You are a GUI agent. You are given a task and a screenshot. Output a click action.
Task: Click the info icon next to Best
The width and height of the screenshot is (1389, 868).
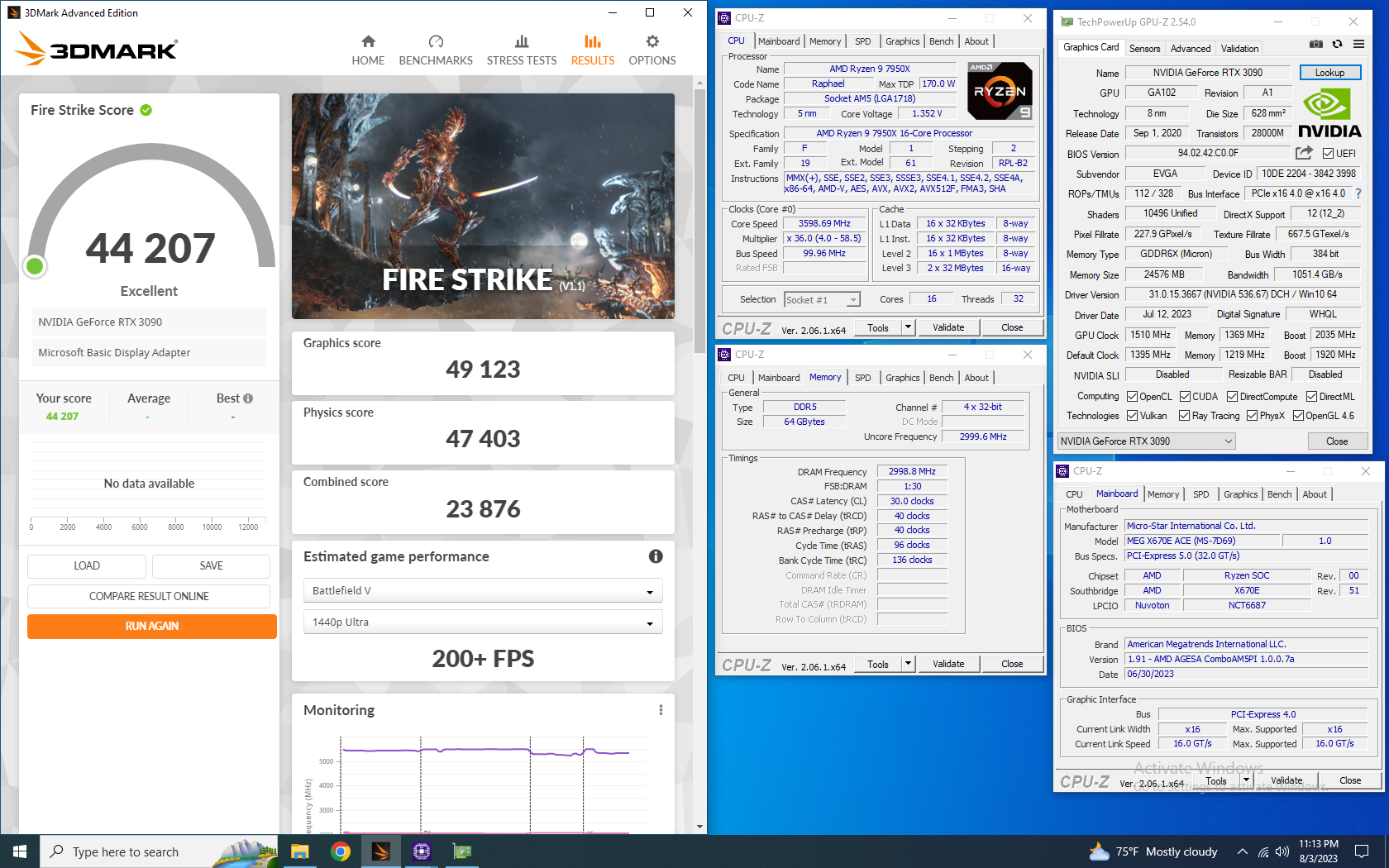pos(248,398)
